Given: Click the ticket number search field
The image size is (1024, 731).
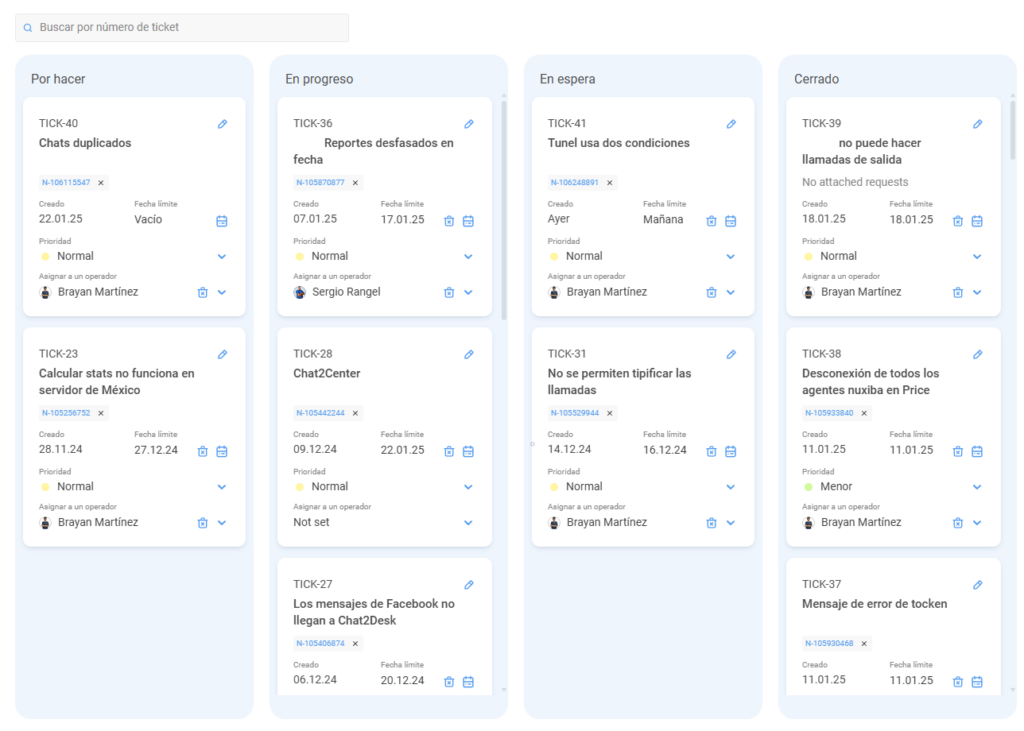Looking at the screenshot, I should point(182,27).
